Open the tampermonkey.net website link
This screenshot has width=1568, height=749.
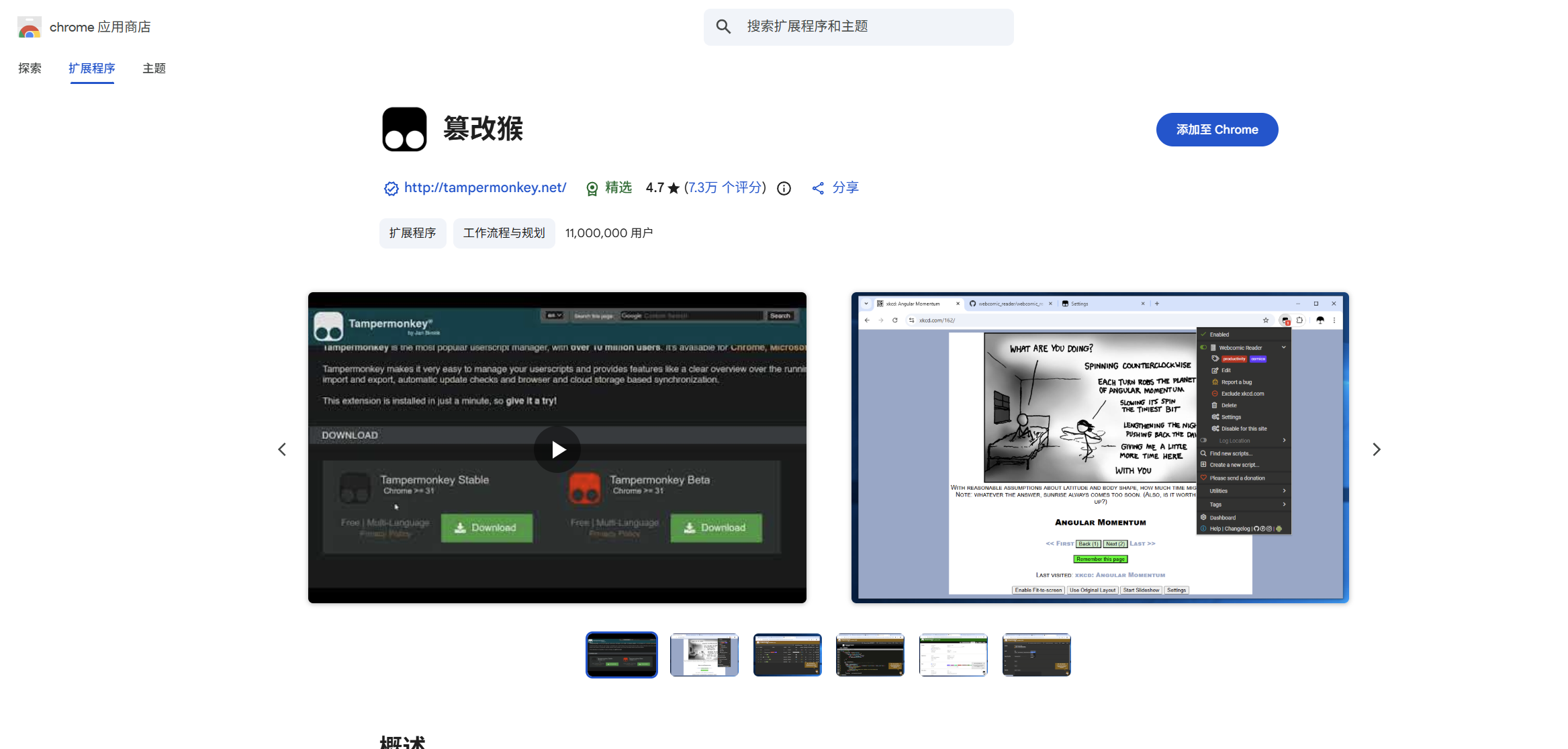click(485, 188)
